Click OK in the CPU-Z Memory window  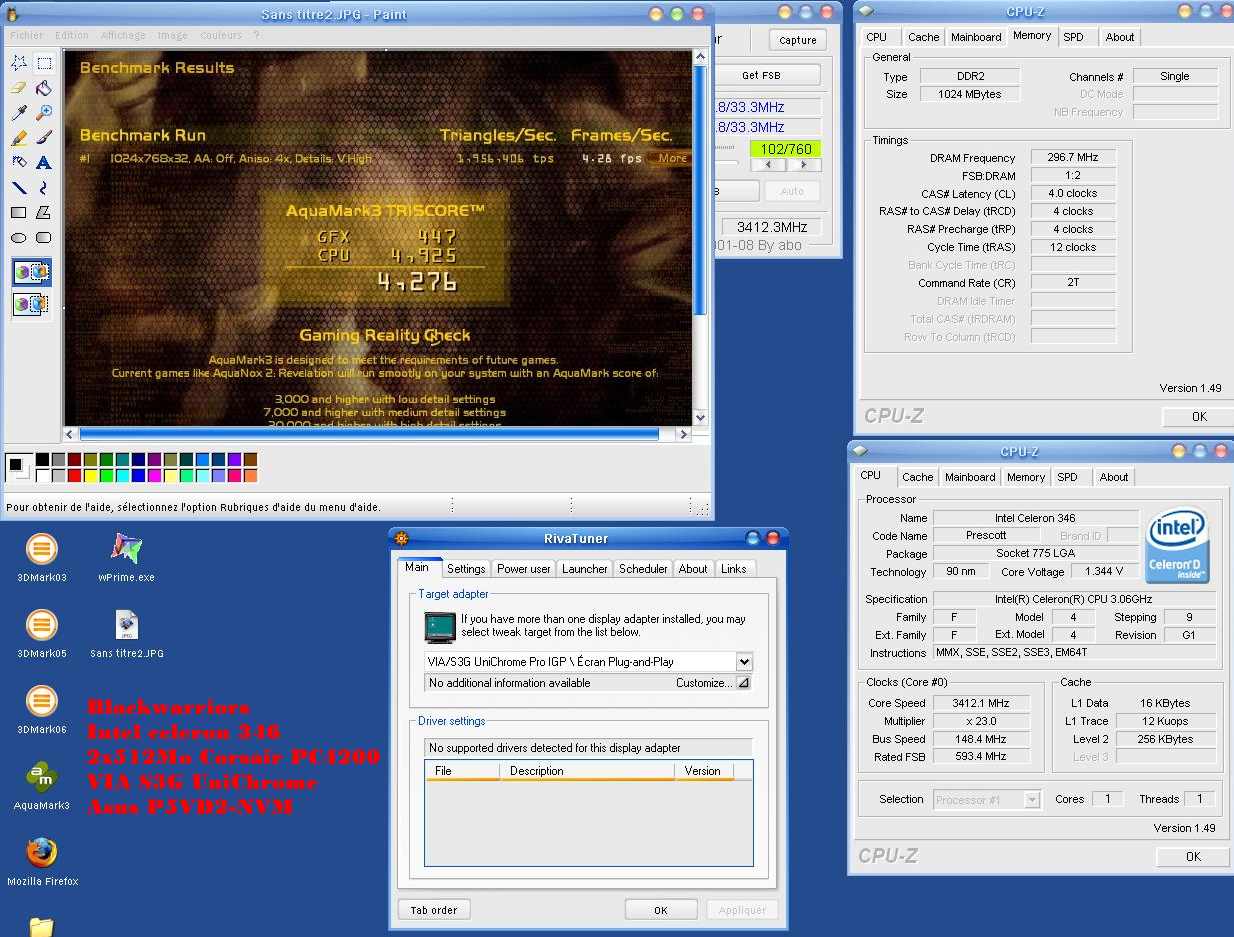click(1198, 417)
